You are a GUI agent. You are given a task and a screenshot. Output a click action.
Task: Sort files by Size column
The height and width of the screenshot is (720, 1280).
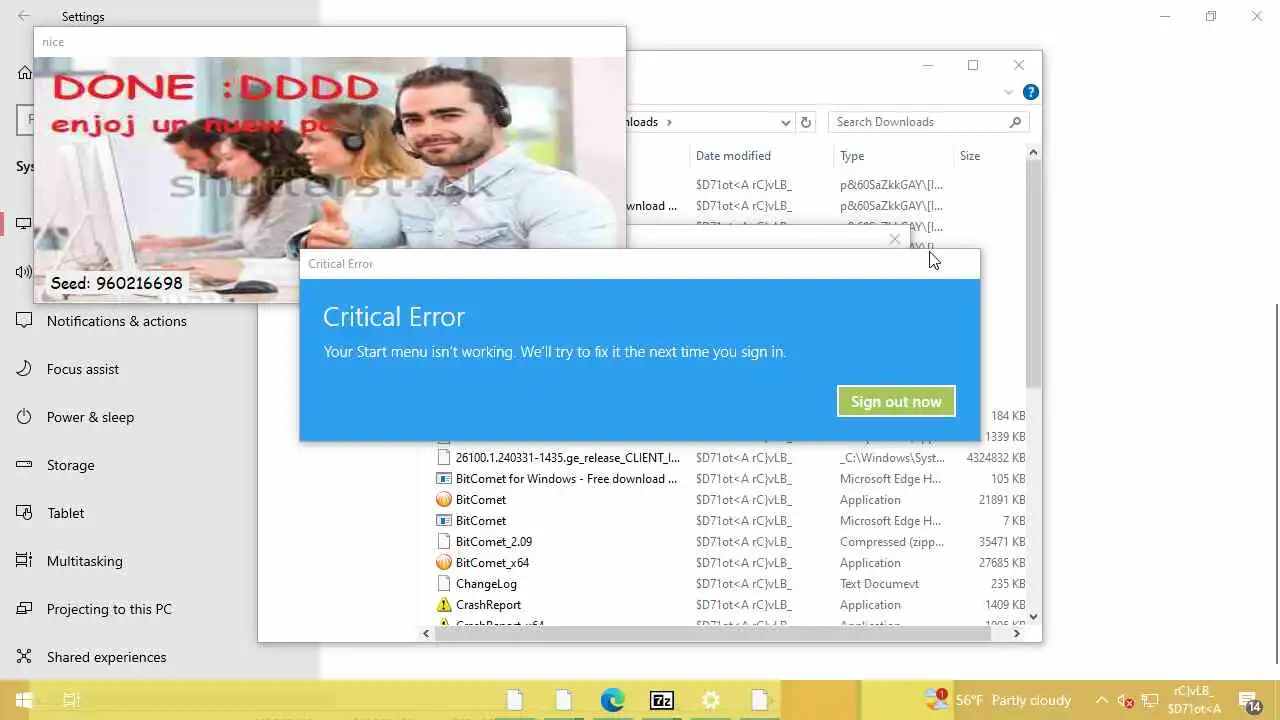tap(970, 156)
